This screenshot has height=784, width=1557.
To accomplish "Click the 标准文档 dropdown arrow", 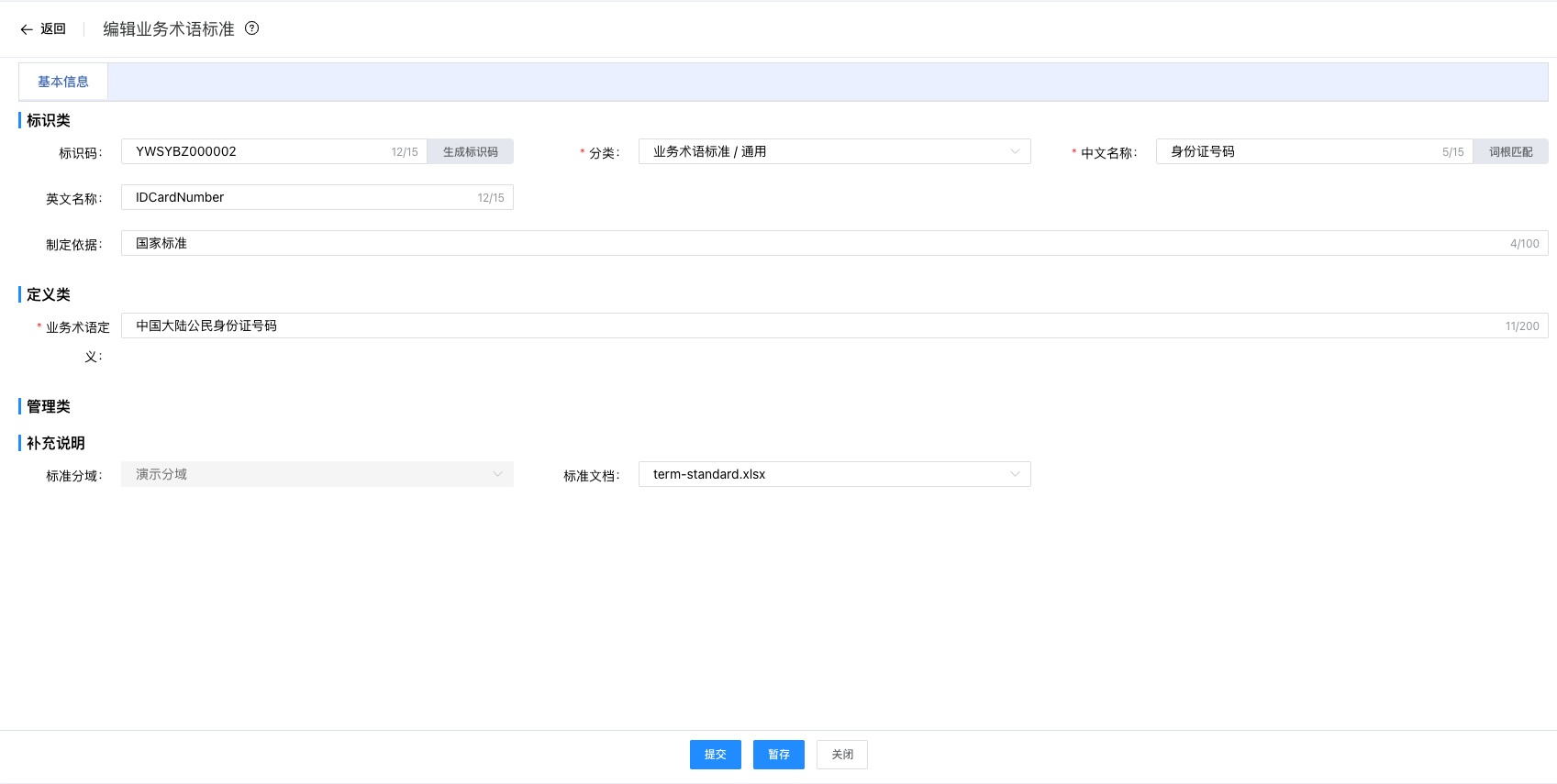I will [x=1015, y=474].
